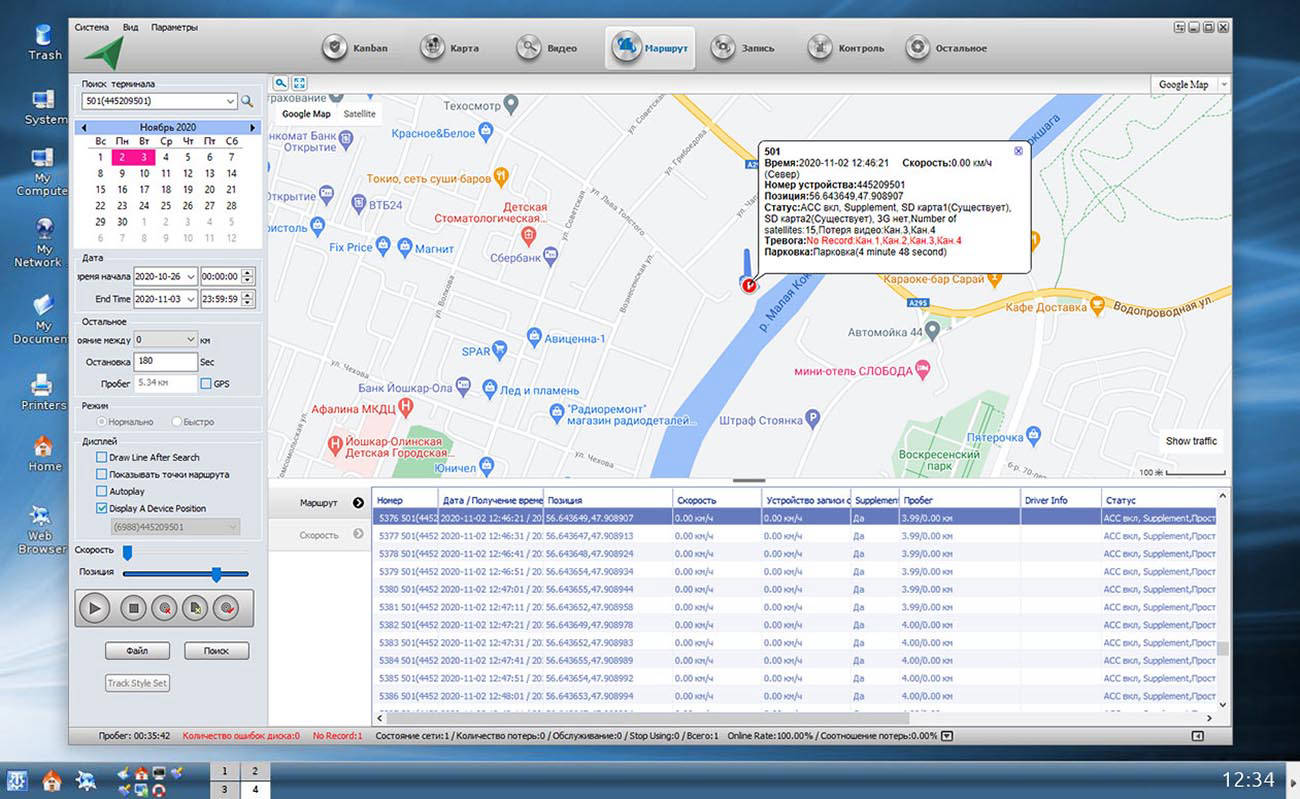Screen dimensions: 1300x799
Task: Click the fullscreen map icon
Action: tap(299, 84)
